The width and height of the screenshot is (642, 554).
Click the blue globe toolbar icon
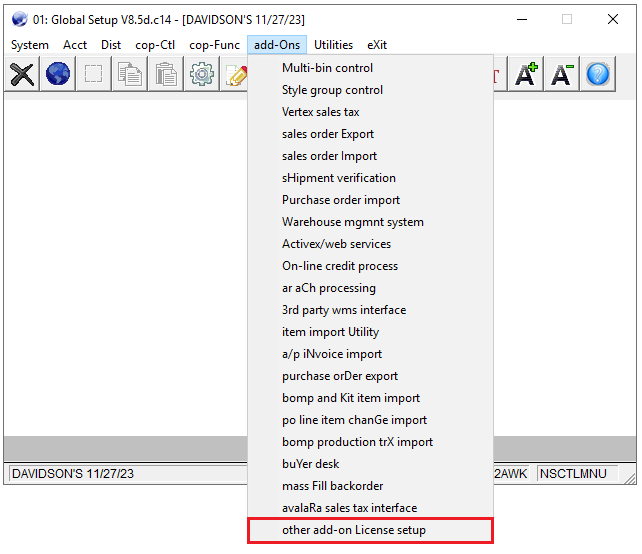[58, 74]
